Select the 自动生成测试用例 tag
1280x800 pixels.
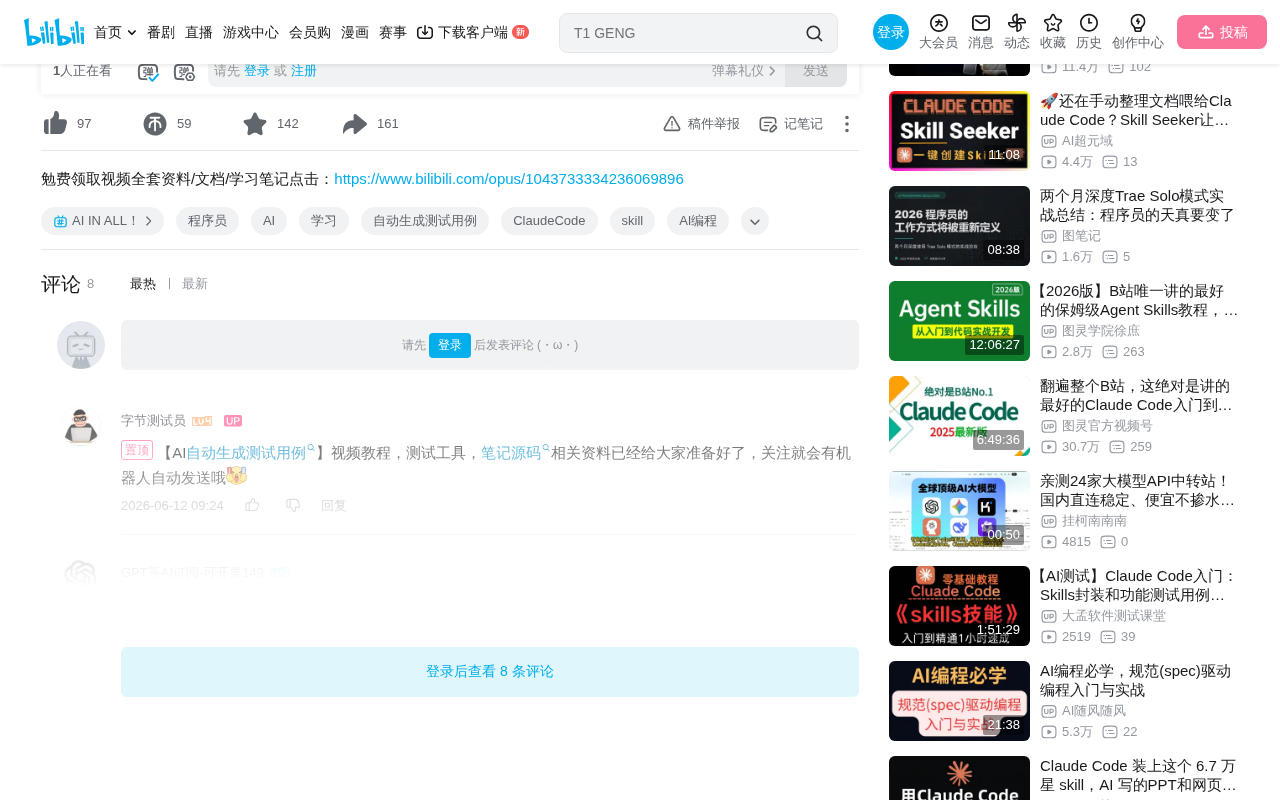click(x=425, y=221)
